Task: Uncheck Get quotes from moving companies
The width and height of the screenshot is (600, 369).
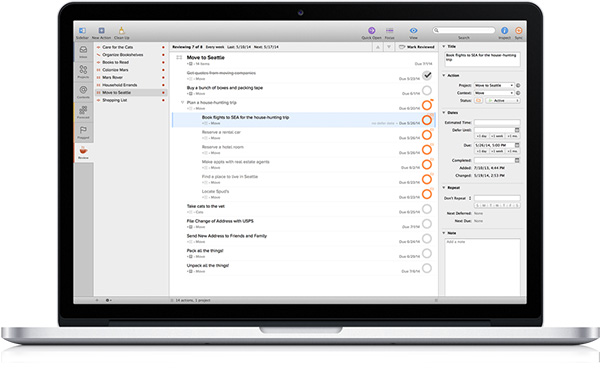Action: (427, 75)
